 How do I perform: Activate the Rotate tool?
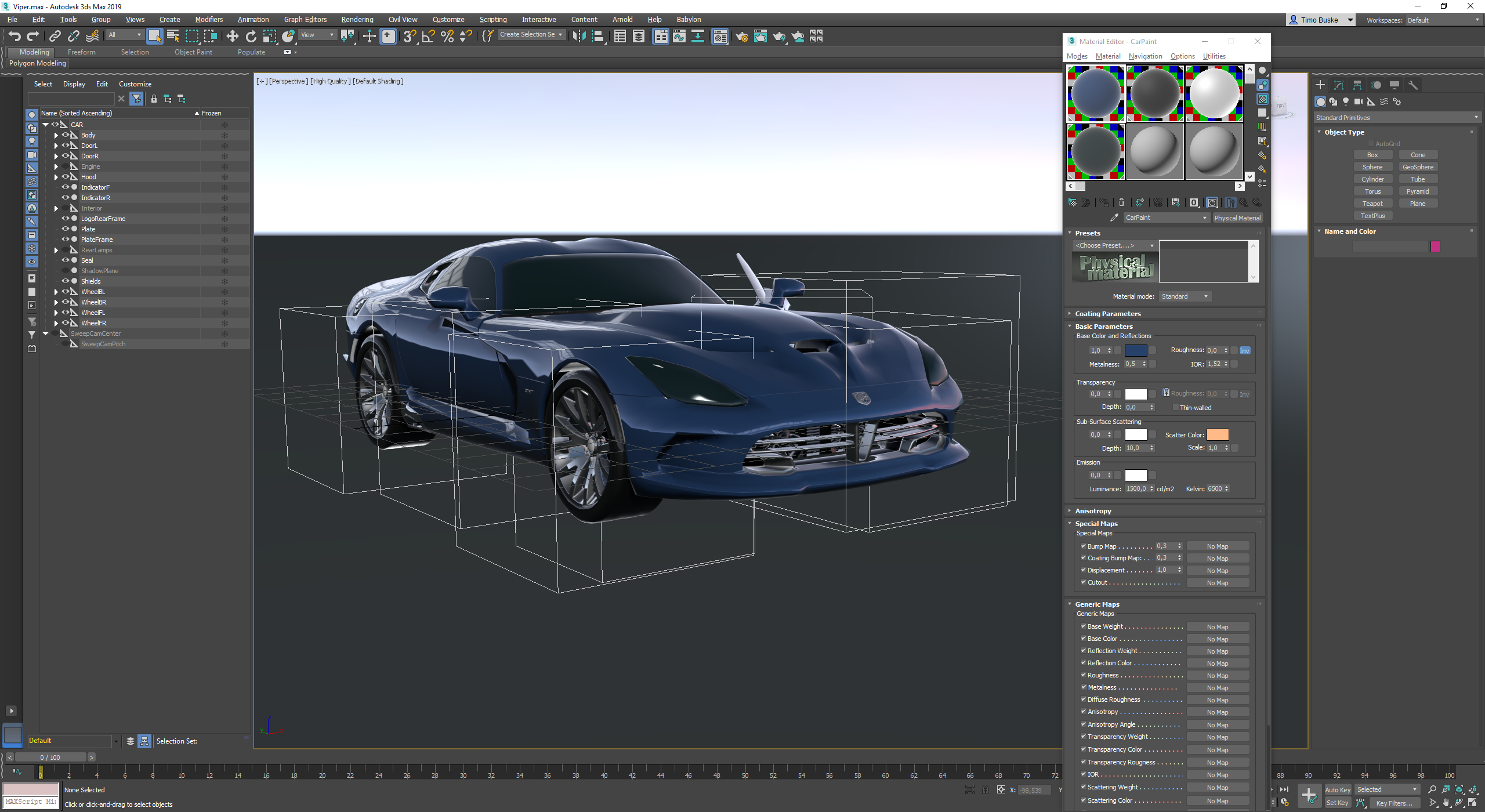click(x=251, y=37)
